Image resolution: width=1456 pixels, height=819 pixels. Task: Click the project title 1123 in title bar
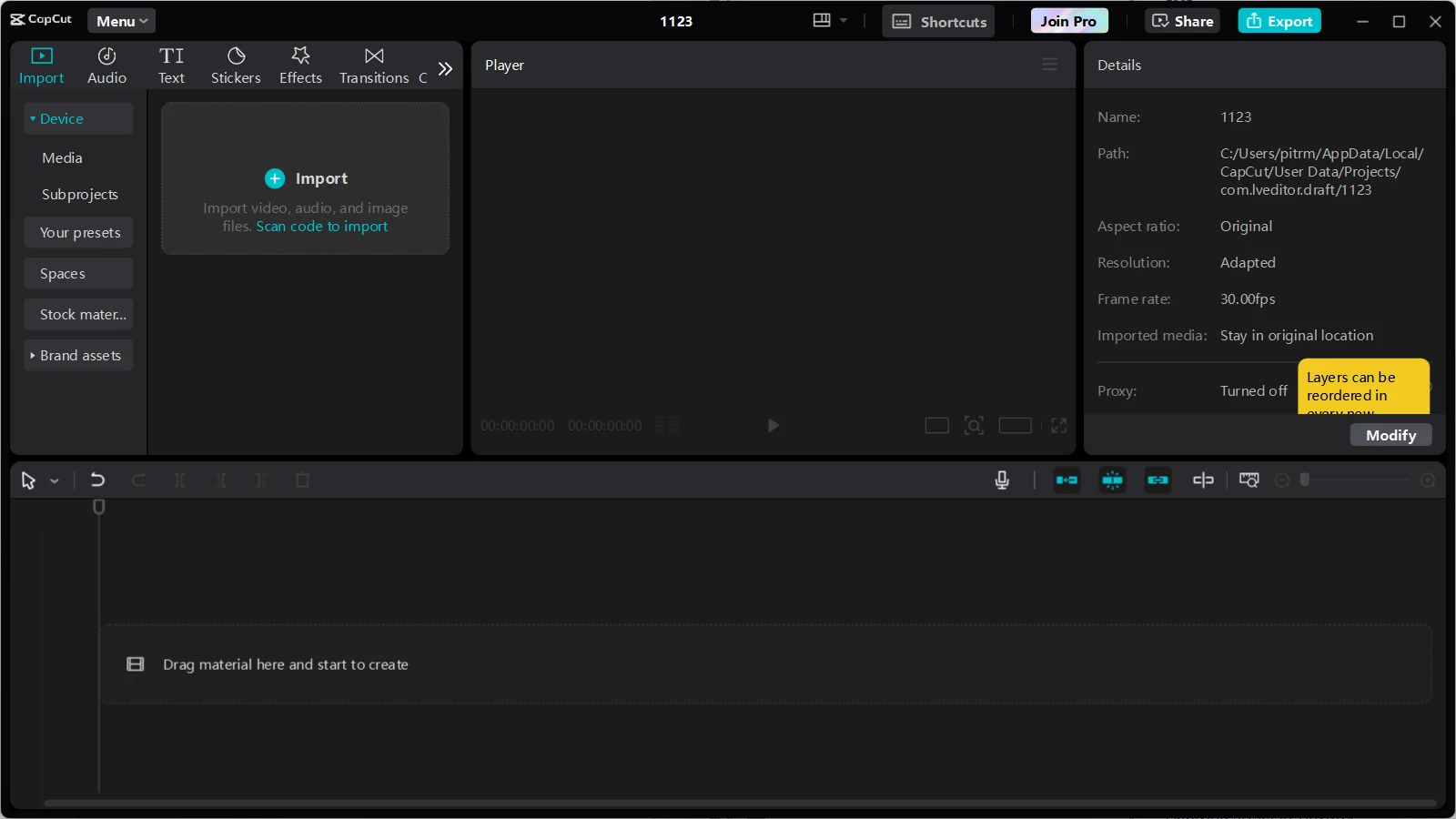[676, 21]
